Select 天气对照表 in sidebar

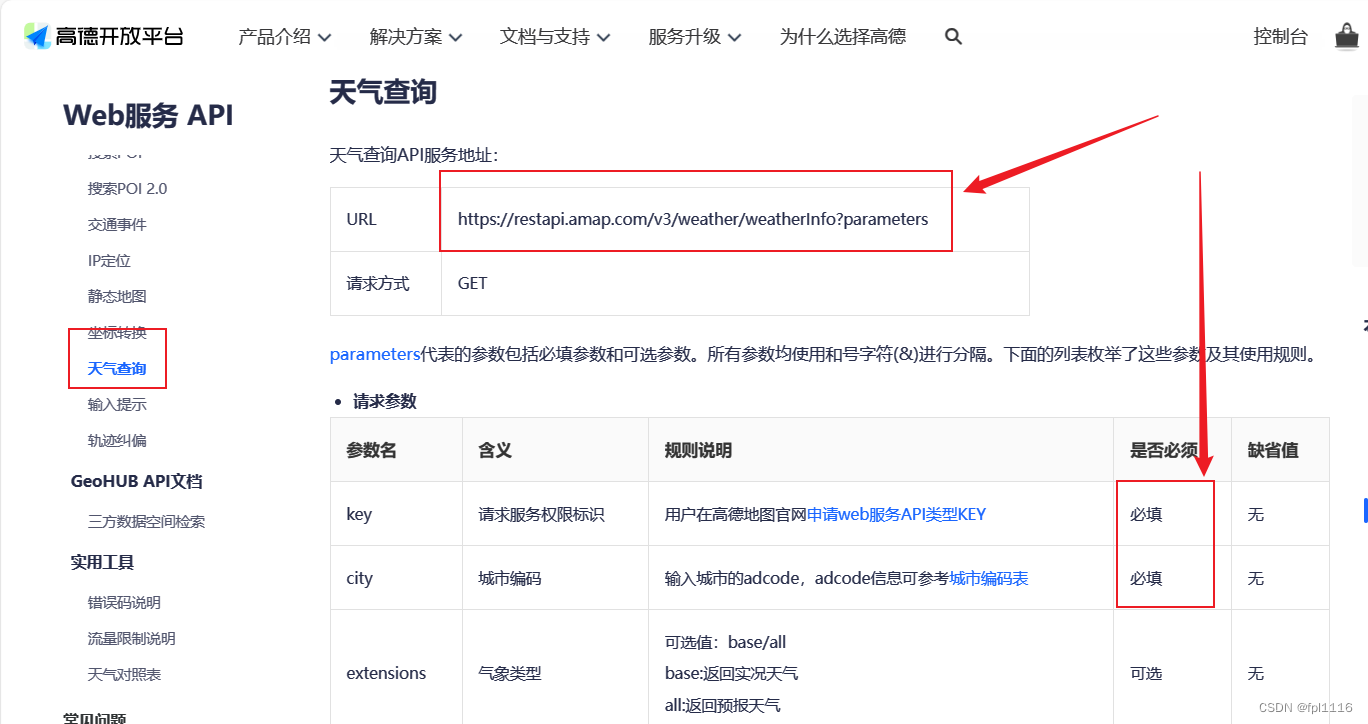[124, 675]
